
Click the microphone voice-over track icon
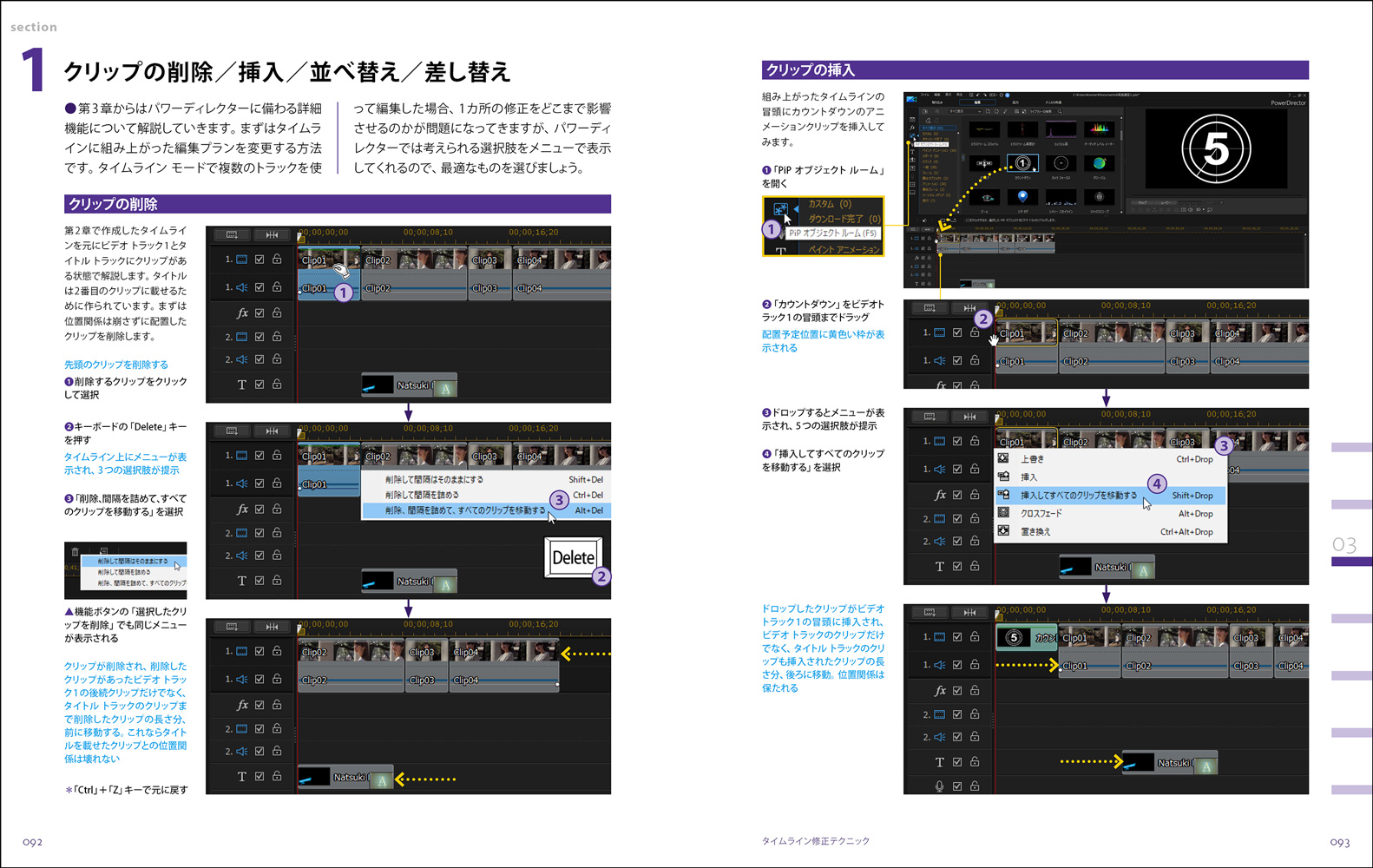[939, 786]
